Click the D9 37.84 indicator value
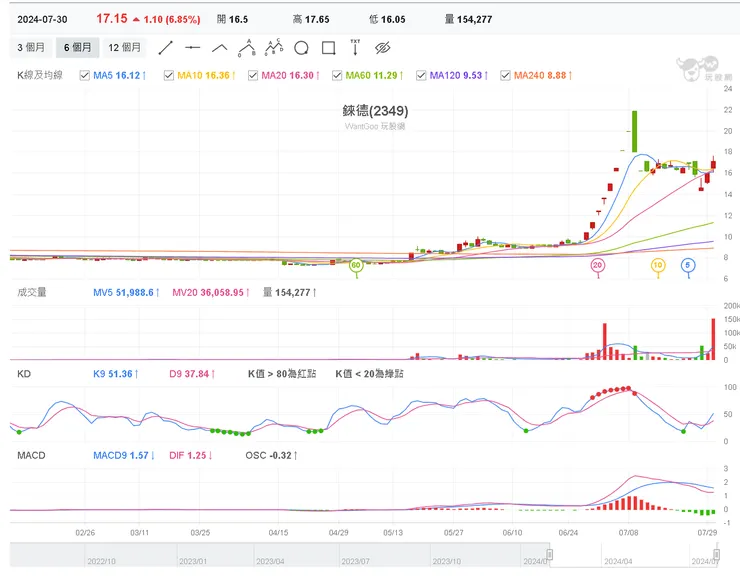 coord(192,374)
